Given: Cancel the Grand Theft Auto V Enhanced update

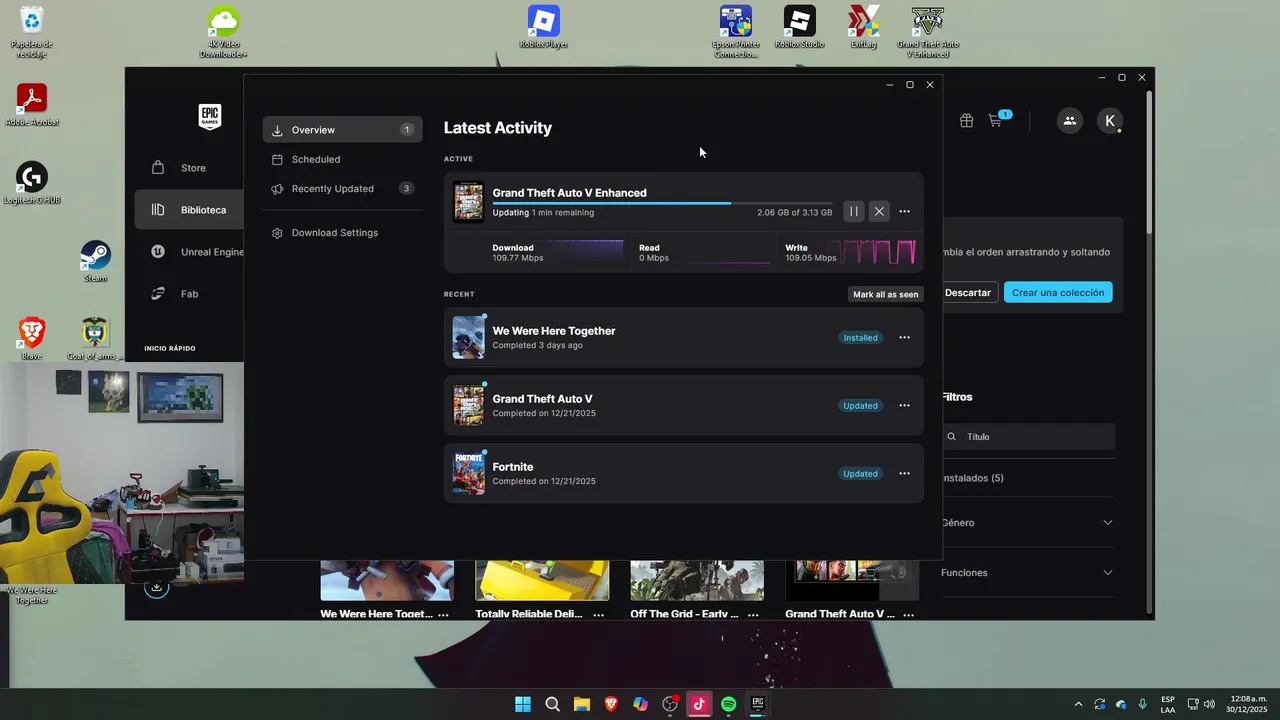Looking at the screenshot, I should point(879,211).
